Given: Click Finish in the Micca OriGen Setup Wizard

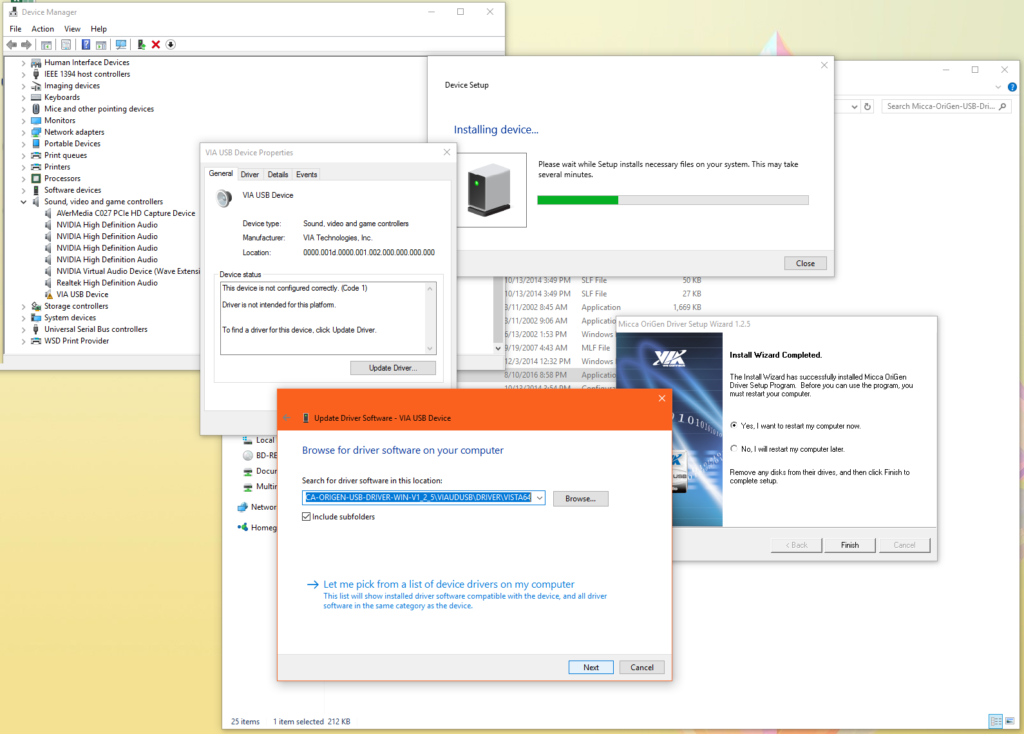Looking at the screenshot, I should pyautogui.click(x=850, y=545).
